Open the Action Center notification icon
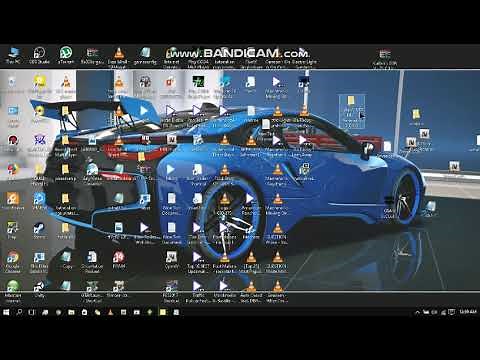Screen dimensions: 480x360 click(x=451, y=312)
